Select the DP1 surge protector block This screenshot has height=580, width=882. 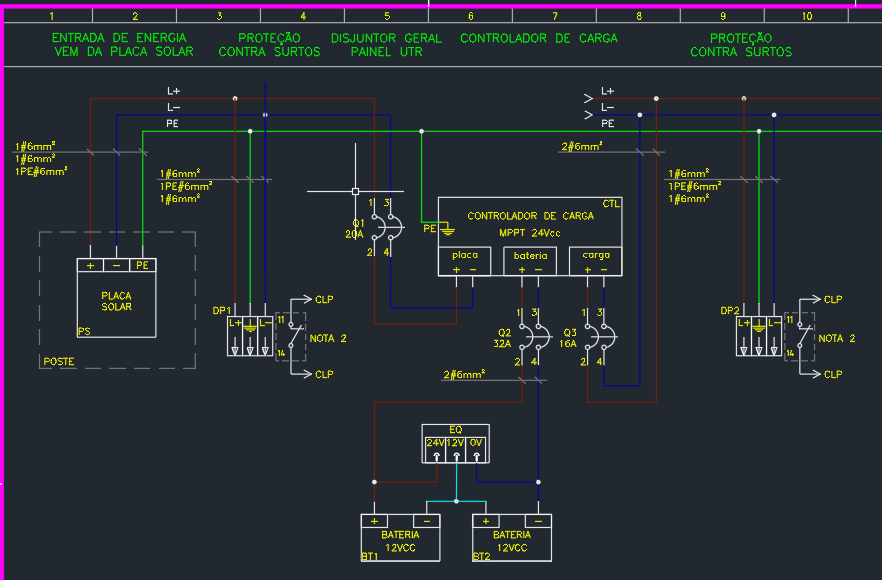click(250, 336)
